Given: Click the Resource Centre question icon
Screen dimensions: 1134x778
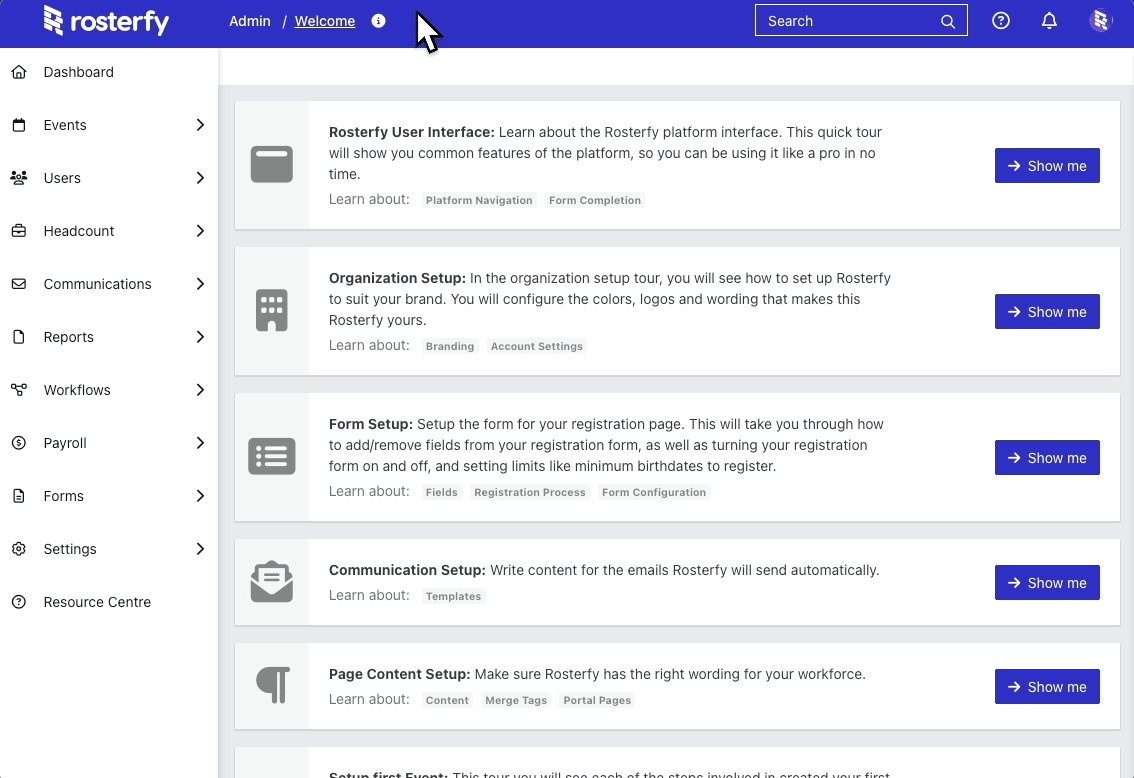Looking at the screenshot, I should (x=19, y=602).
